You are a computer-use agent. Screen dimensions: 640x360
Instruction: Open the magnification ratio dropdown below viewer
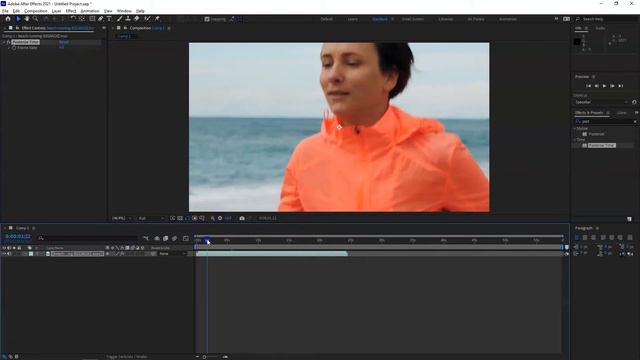(122, 218)
